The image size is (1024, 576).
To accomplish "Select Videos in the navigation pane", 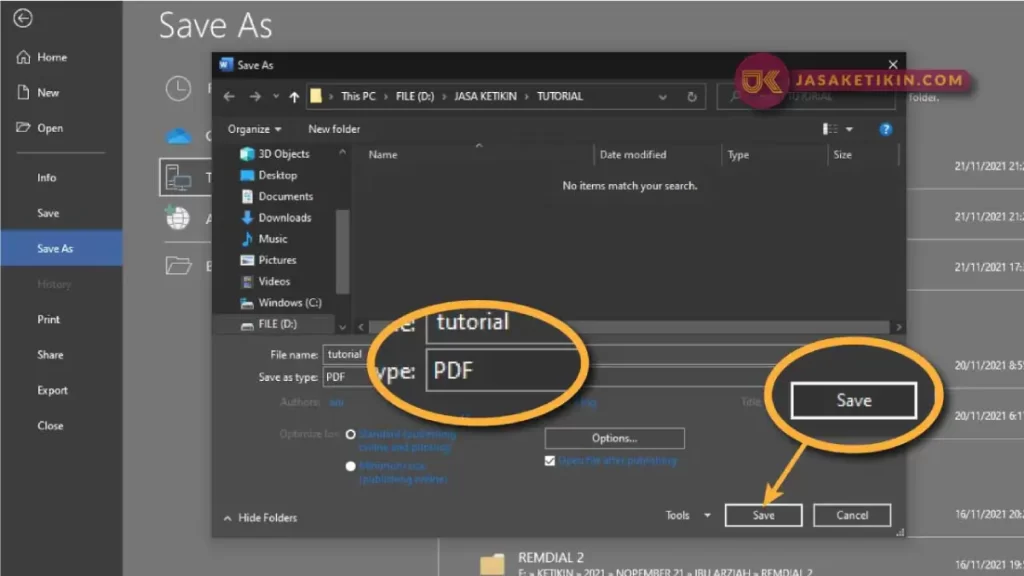I will (265, 281).
